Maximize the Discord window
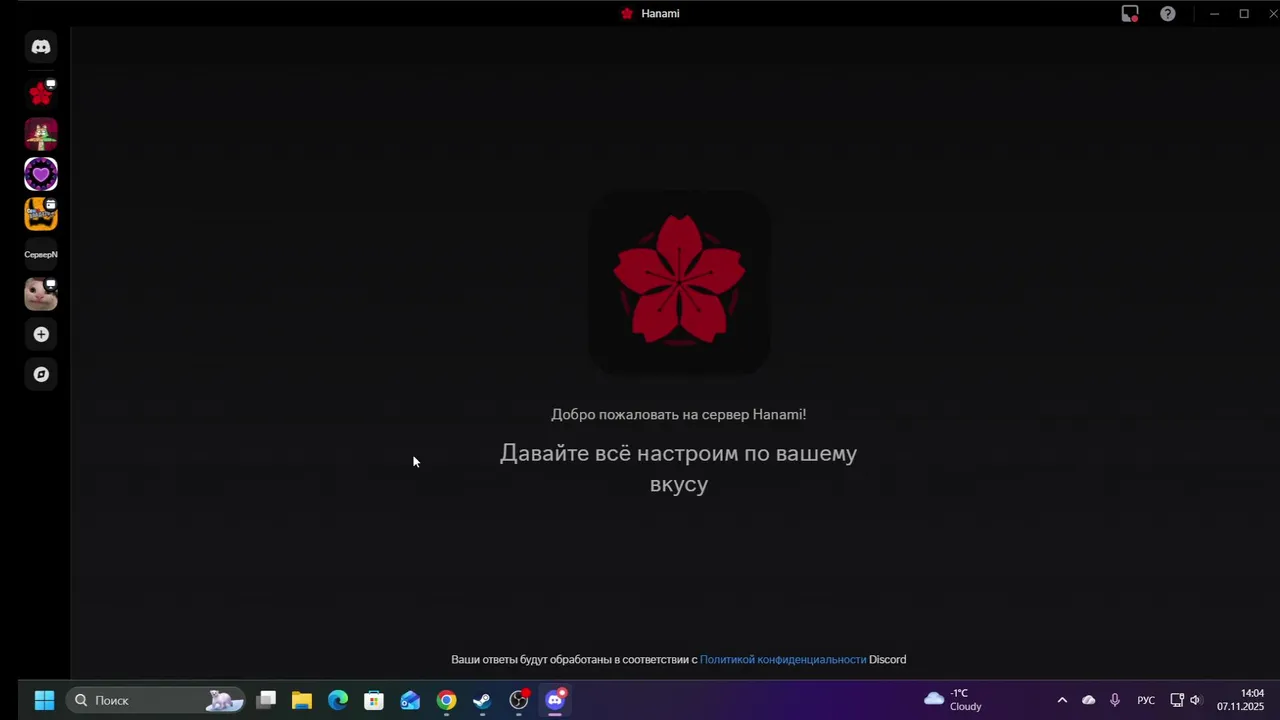The image size is (1280, 720). pos(1244,14)
